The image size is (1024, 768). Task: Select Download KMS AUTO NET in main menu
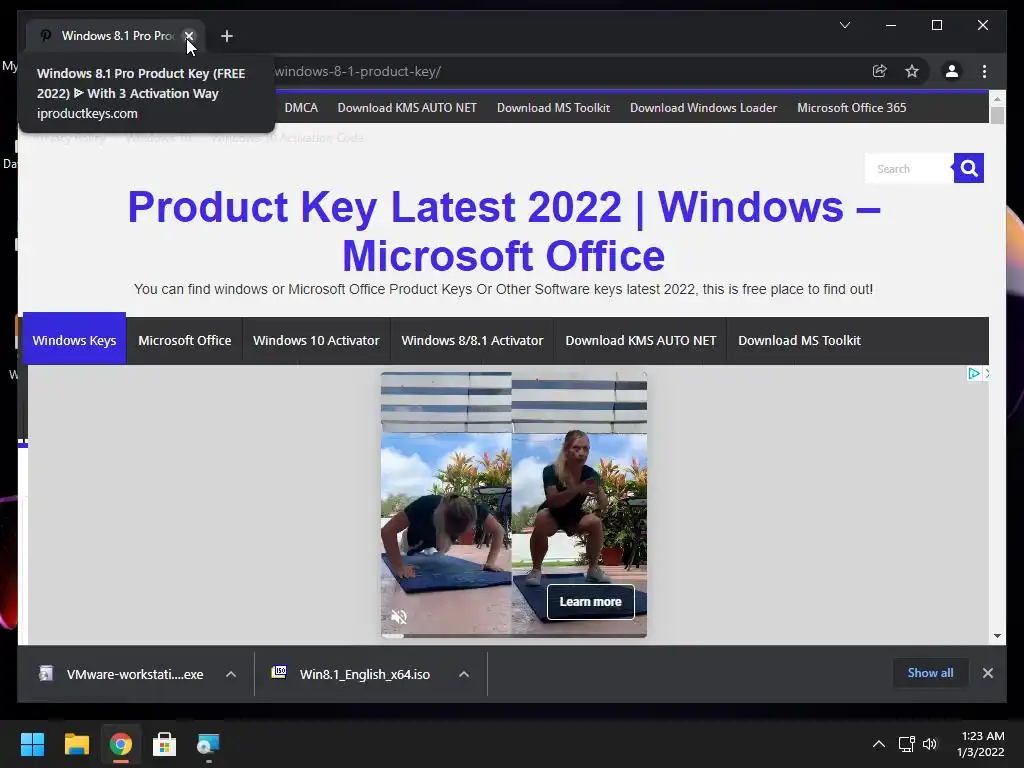click(641, 340)
